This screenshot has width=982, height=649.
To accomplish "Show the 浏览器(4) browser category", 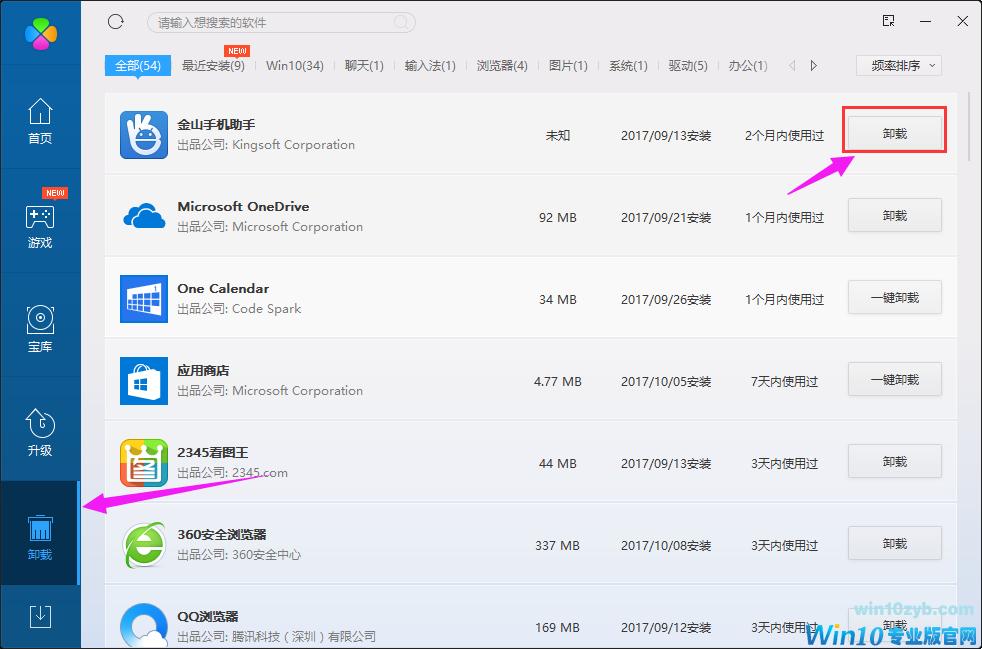I will [502, 66].
